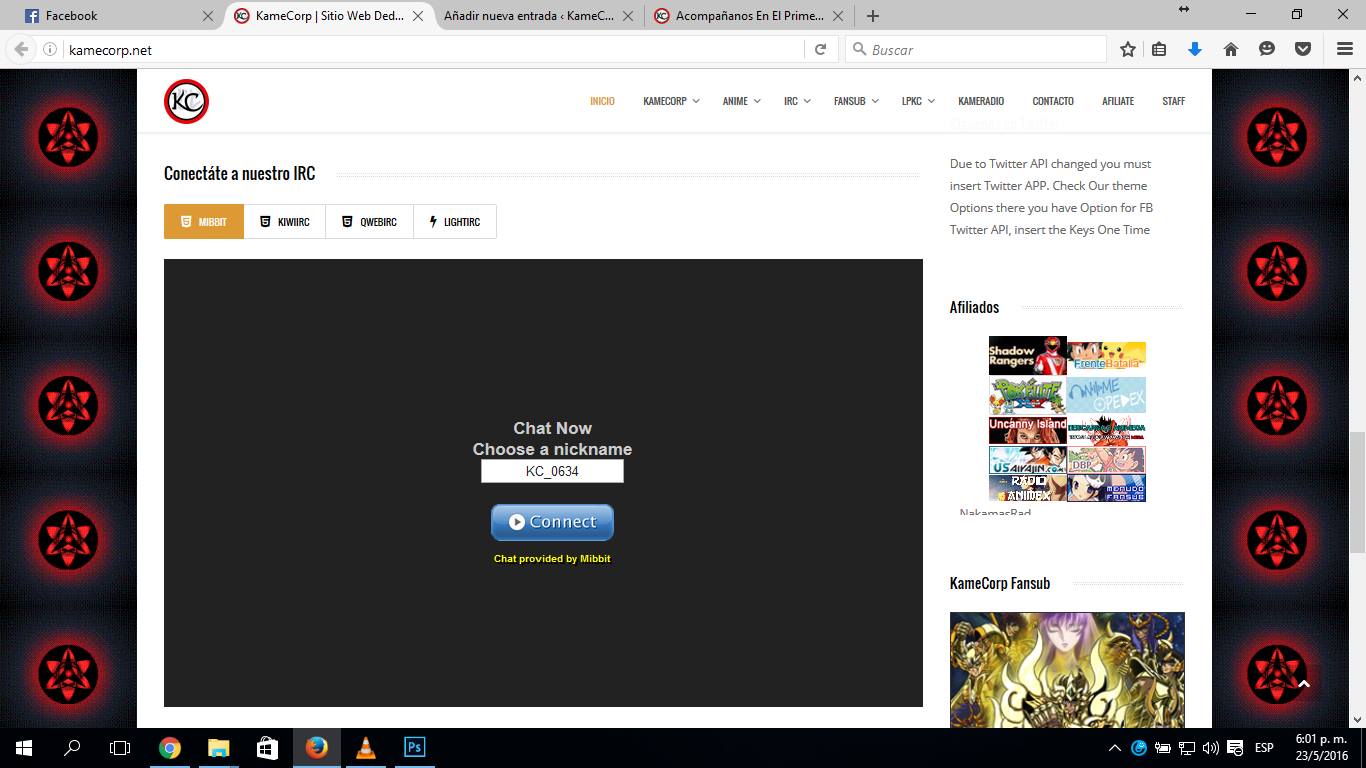The width and height of the screenshot is (1366, 768).
Task: Open Windows Store from the taskbar
Action: coord(267,747)
